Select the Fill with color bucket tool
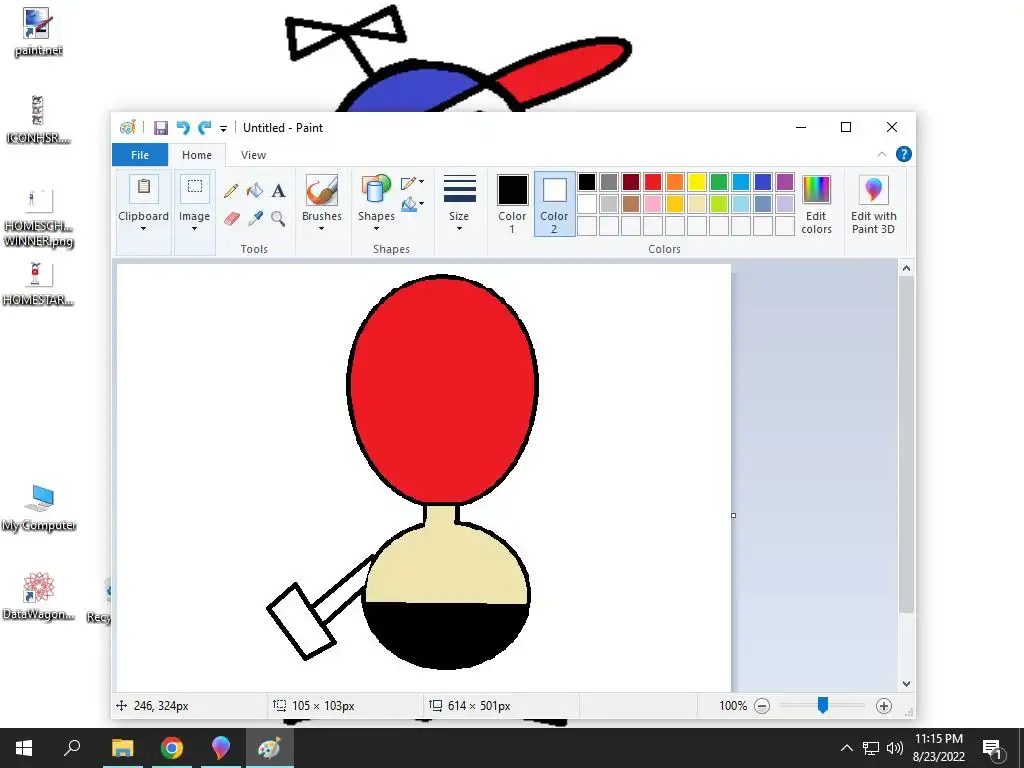The image size is (1024, 768). tap(255, 191)
